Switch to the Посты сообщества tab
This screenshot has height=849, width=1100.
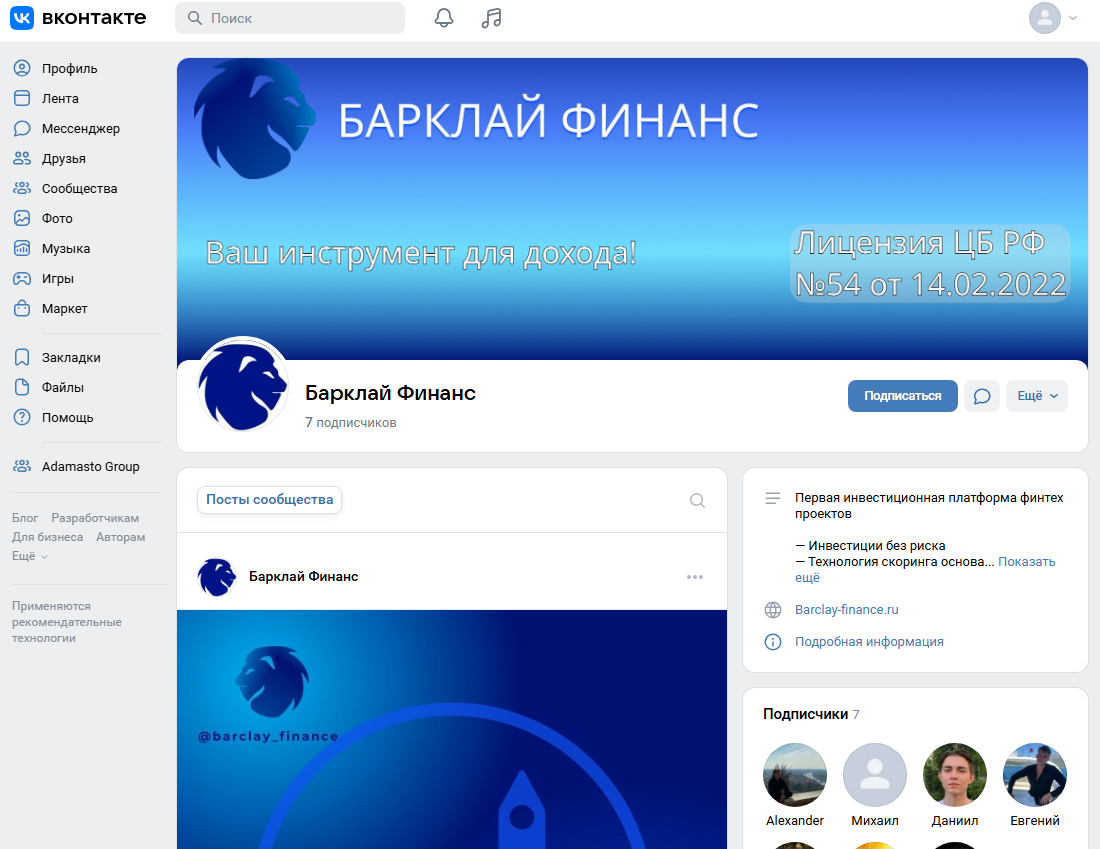point(269,500)
